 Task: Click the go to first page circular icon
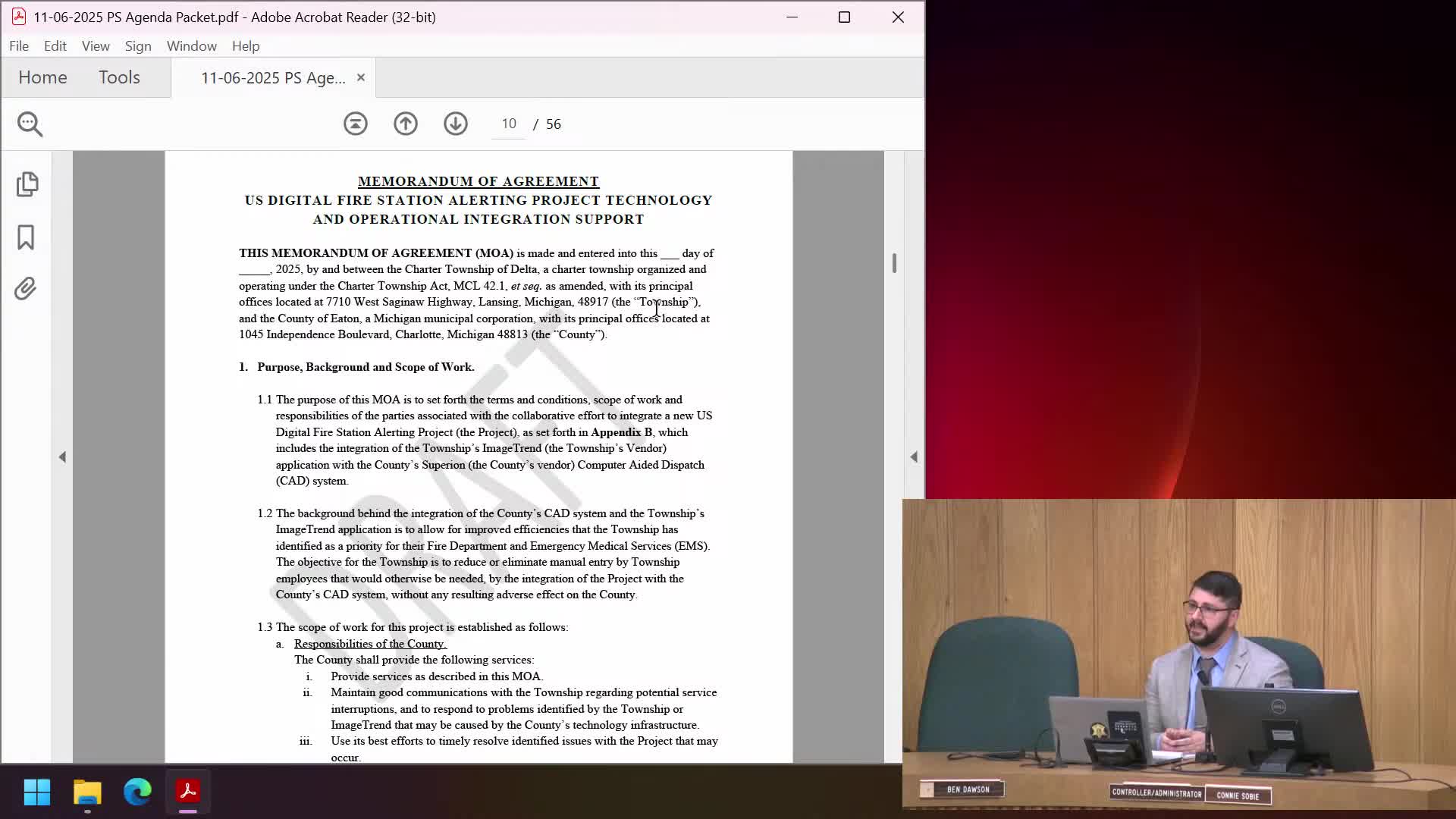pyautogui.click(x=356, y=124)
